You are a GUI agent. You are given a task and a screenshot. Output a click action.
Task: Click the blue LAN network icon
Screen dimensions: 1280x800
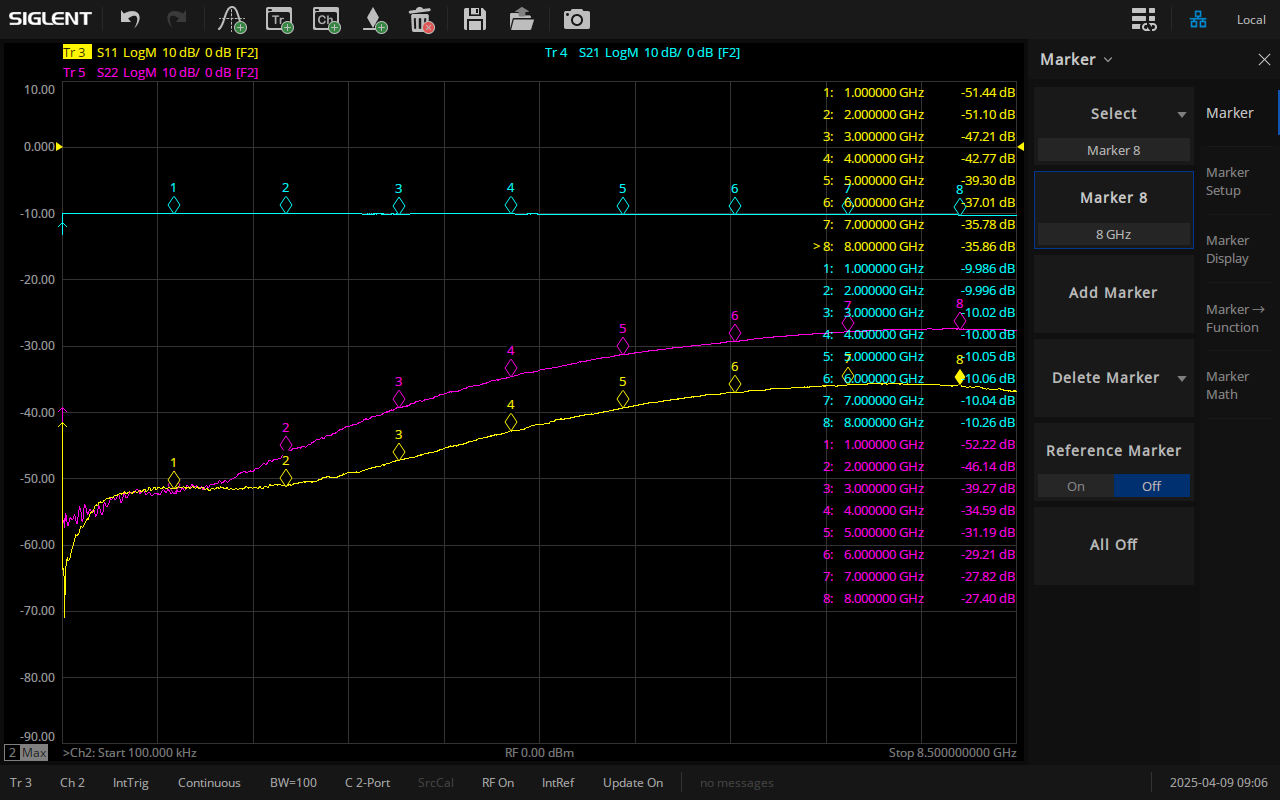1197,19
